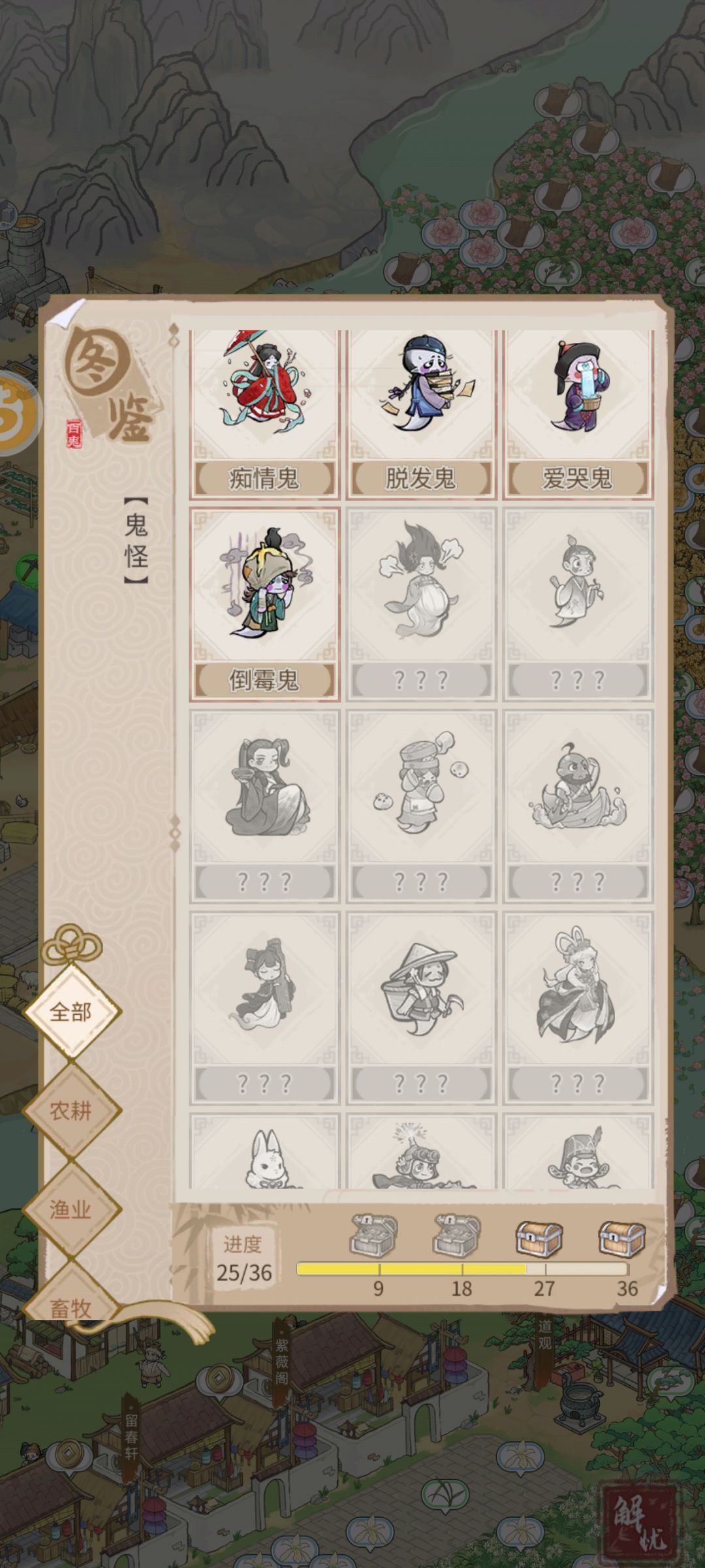Click the yellow collection progress bar

(462, 1269)
